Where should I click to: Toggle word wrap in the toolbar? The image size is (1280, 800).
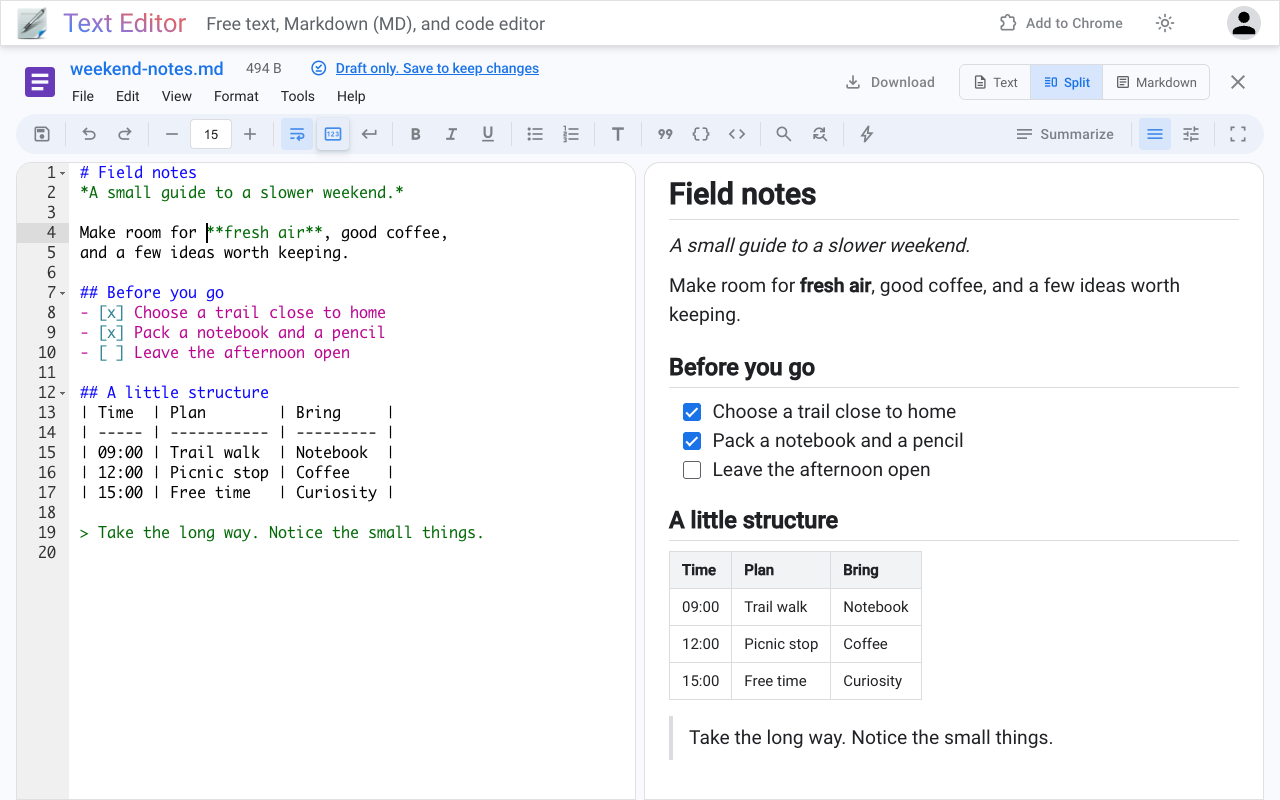(297, 134)
